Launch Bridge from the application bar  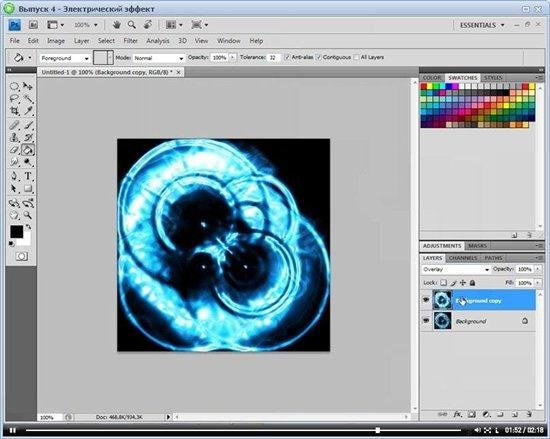pyautogui.click(x=33, y=25)
